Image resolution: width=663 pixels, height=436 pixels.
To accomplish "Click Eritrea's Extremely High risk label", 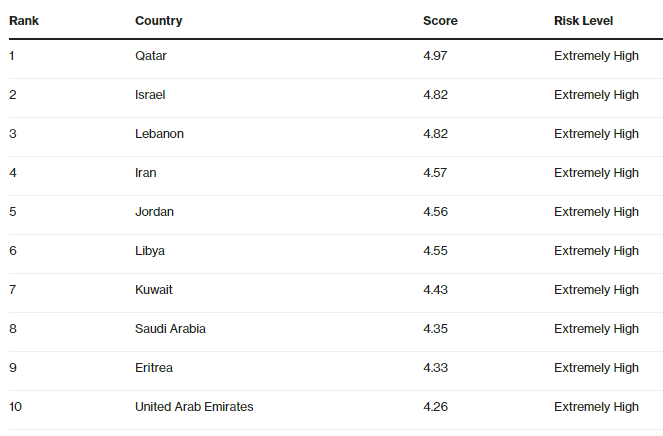I will coord(596,367).
